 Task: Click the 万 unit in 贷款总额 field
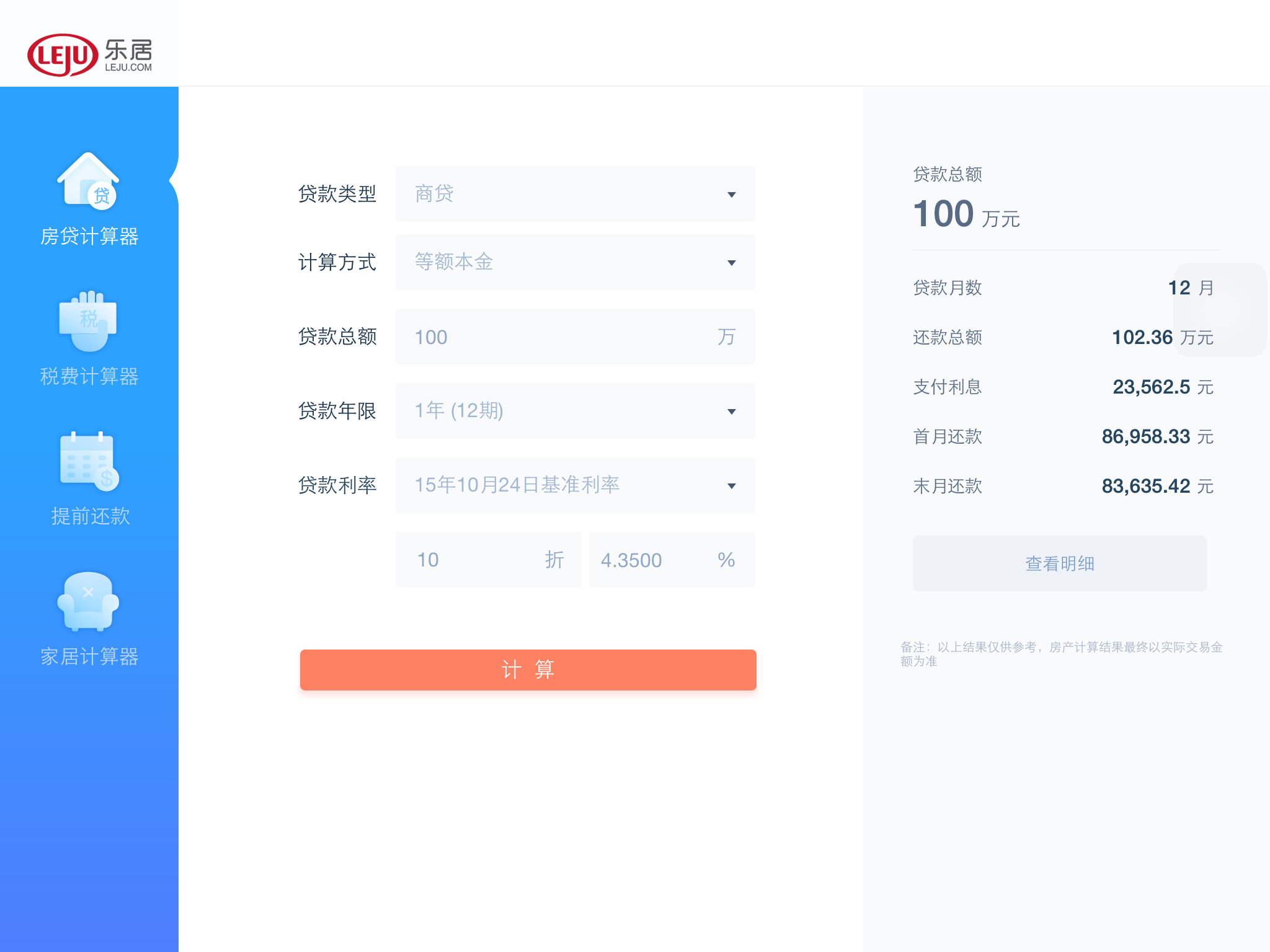point(726,337)
